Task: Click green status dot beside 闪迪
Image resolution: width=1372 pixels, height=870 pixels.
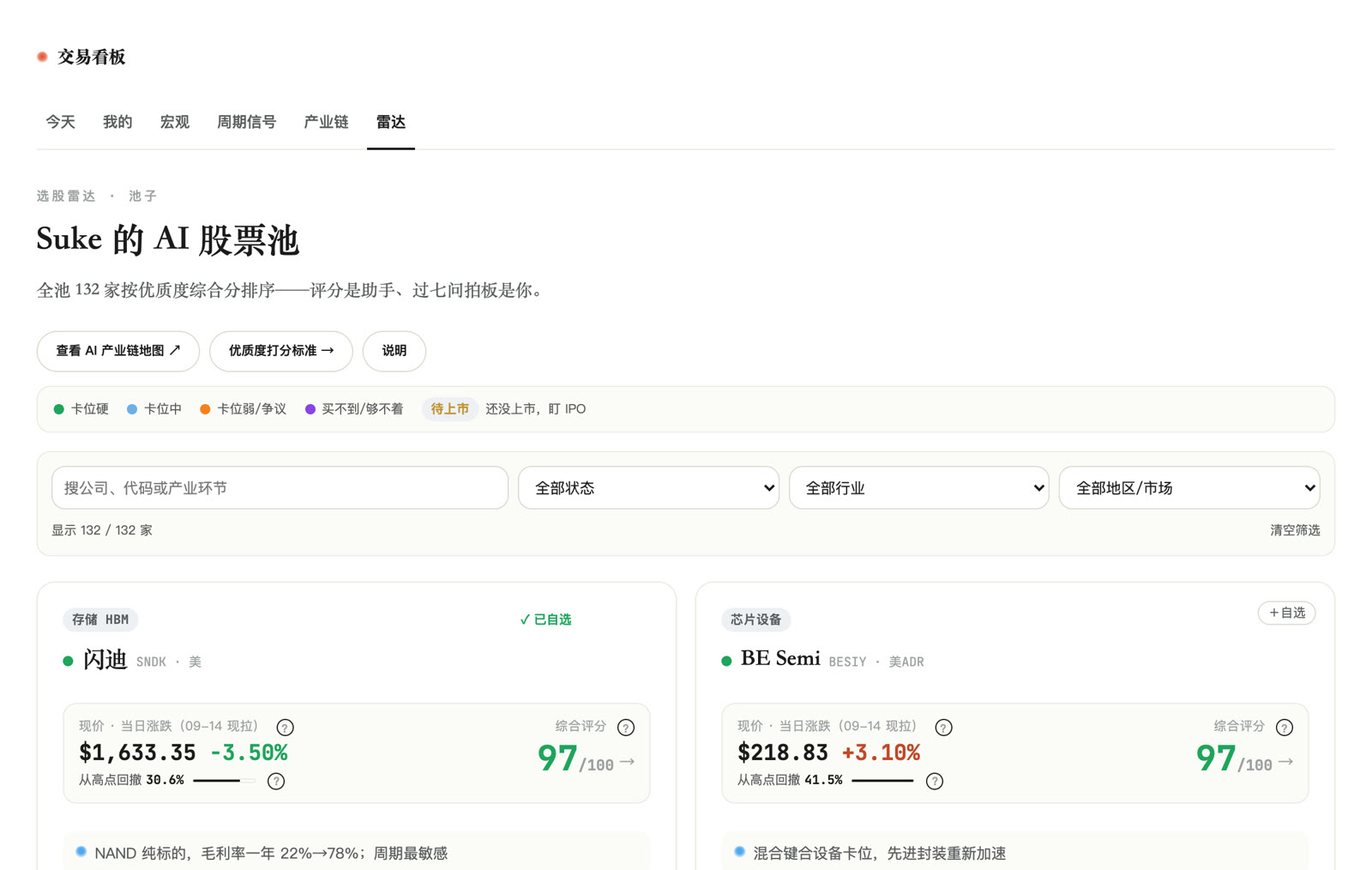Action: tap(68, 661)
